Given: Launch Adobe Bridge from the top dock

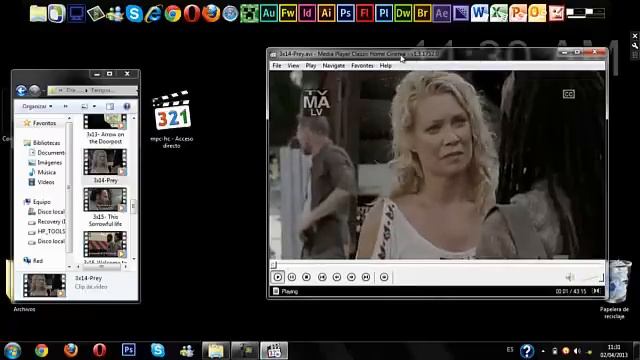Looking at the screenshot, I should [x=422, y=13].
